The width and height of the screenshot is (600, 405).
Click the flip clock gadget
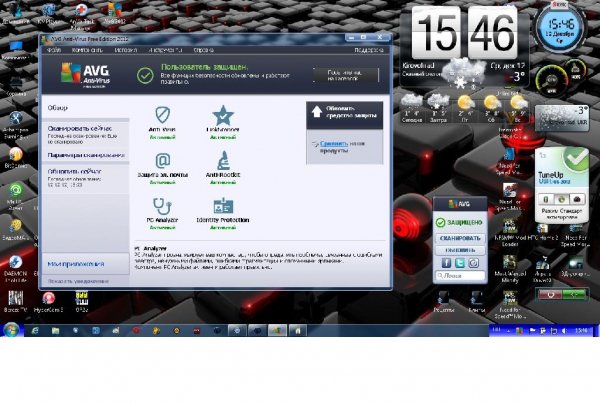click(x=465, y=34)
